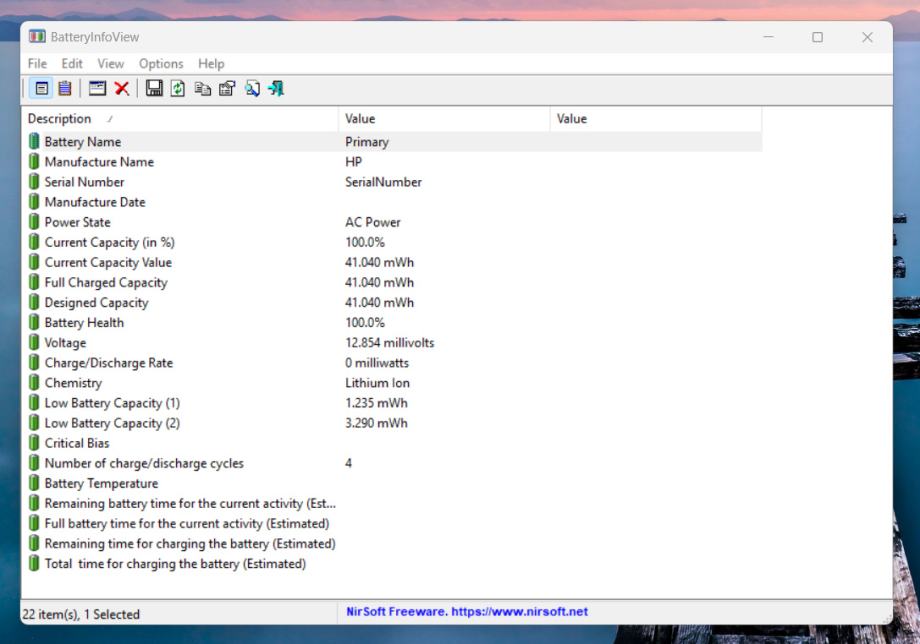The height and width of the screenshot is (644, 920).
Task: Click the Battery Information view toolbar icon
Action: tap(42, 89)
